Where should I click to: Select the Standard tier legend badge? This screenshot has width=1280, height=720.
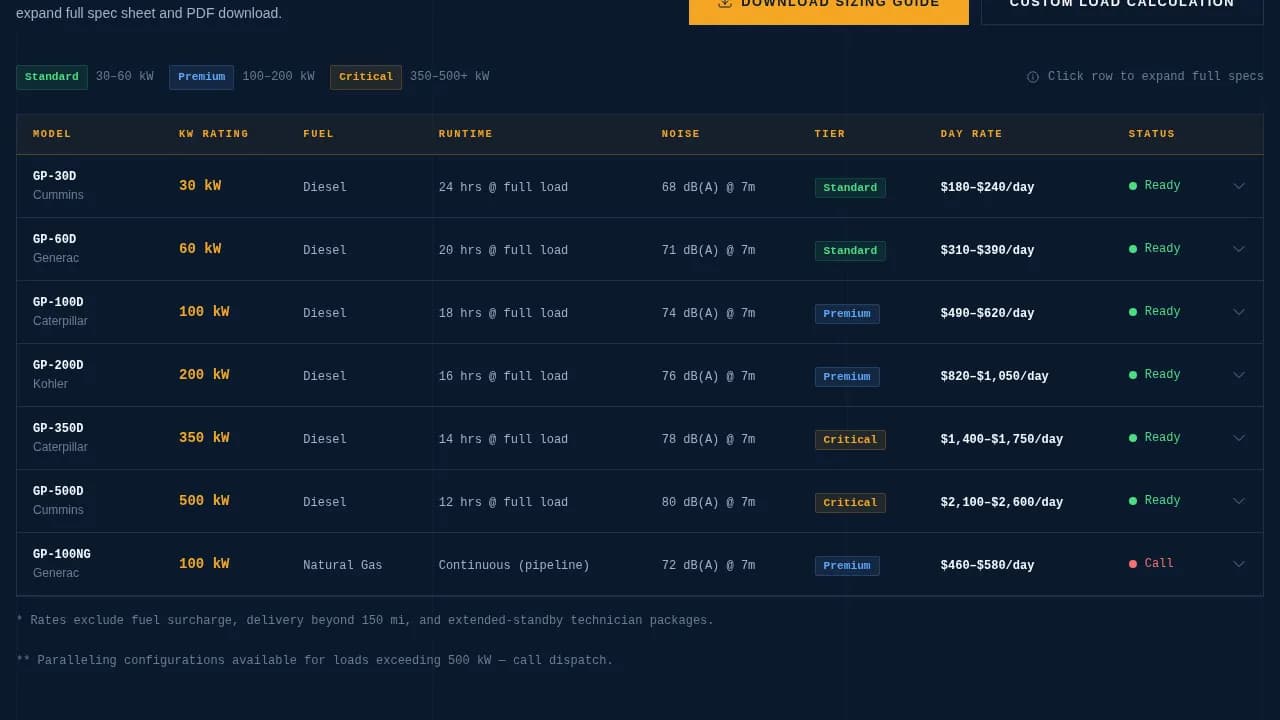click(52, 77)
